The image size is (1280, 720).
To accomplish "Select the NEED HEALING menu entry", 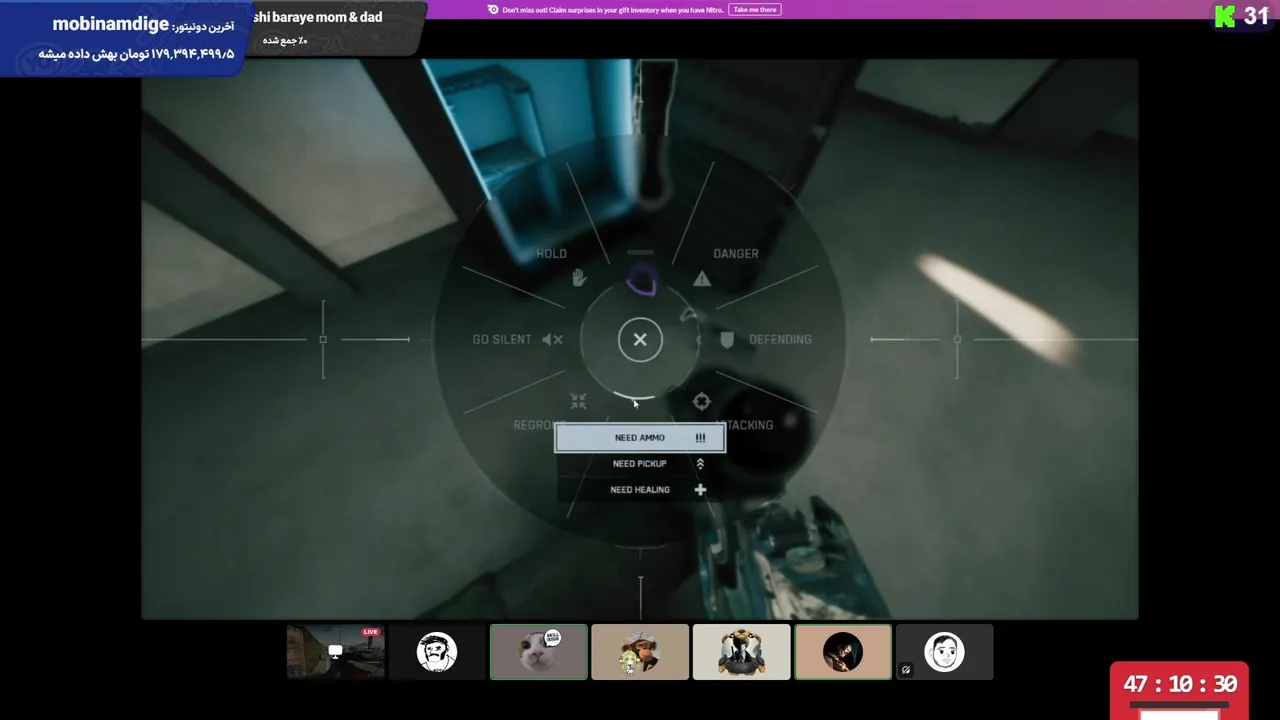I will 640,490.
